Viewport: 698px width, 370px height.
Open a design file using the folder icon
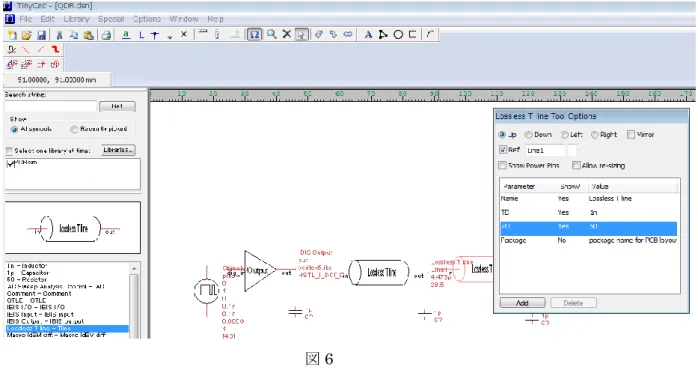(x=27, y=35)
